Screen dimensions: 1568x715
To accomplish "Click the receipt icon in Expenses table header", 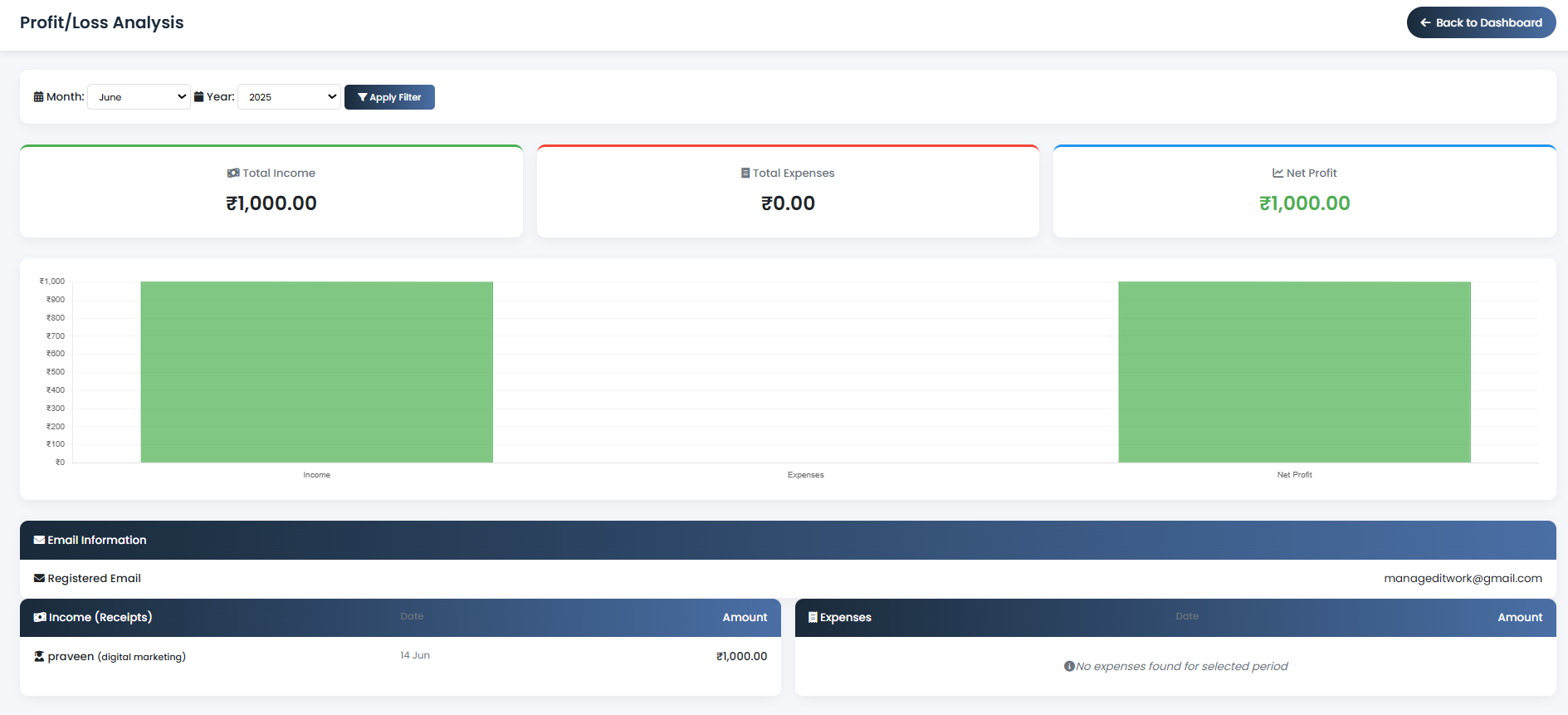I will pyautogui.click(x=813, y=617).
